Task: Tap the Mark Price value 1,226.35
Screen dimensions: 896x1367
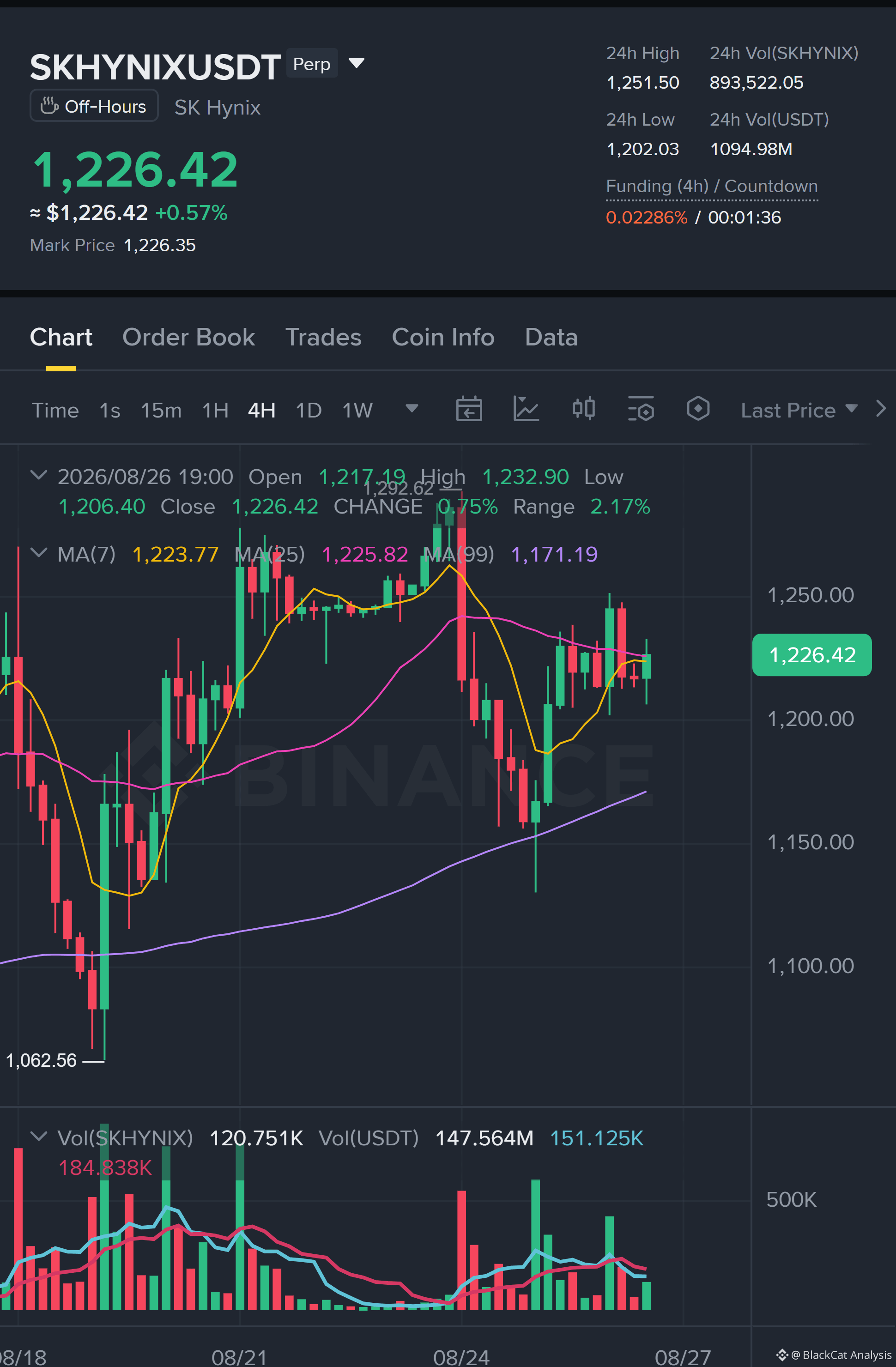Action: point(160,245)
